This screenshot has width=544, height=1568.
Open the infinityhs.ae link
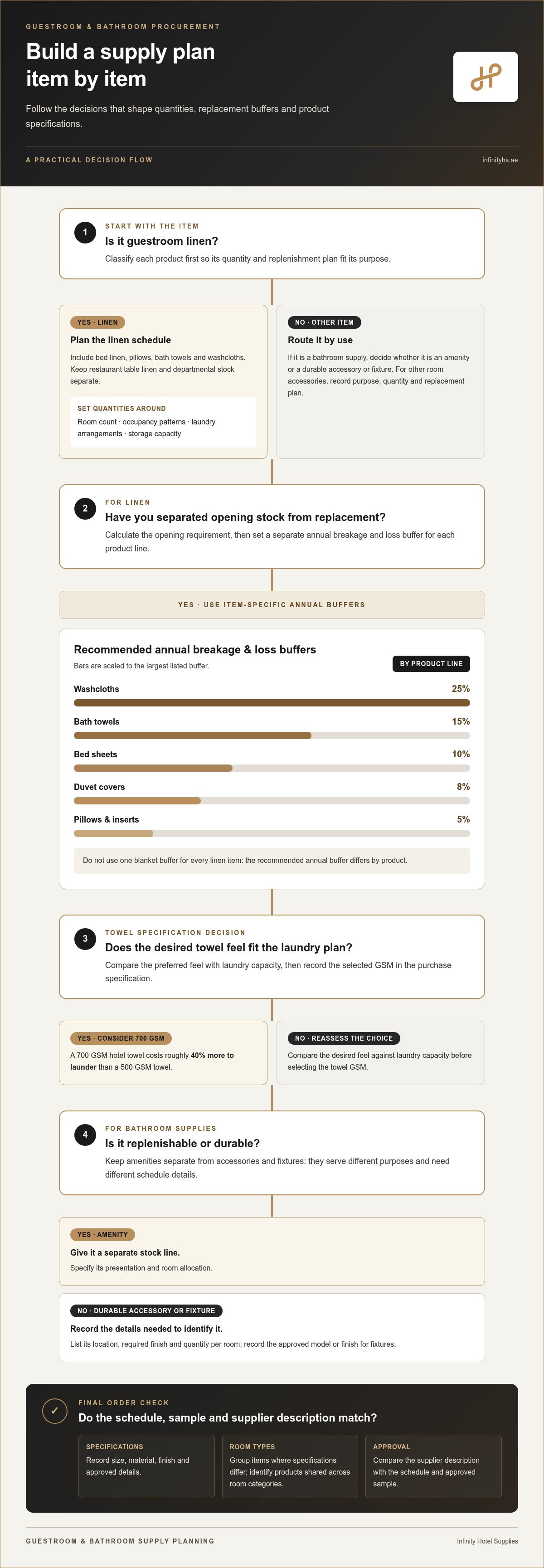pyautogui.click(x=500, y=160)
